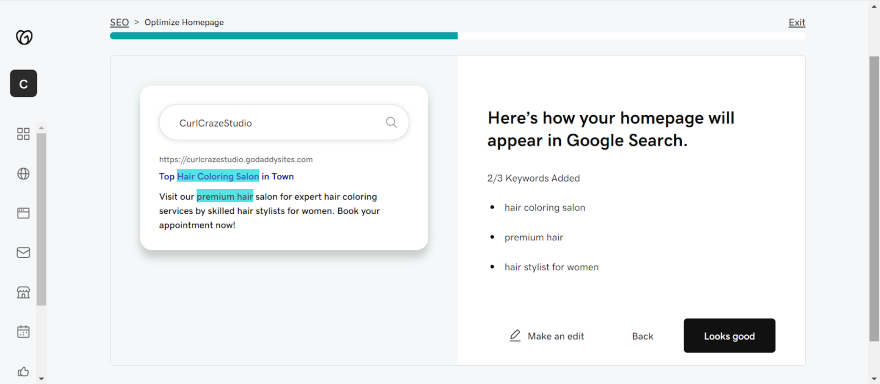The width and height of the screenshot is (880, 384).
Task: Open the Top Hair Coloring Salon title link
Action: coord(226,176)
